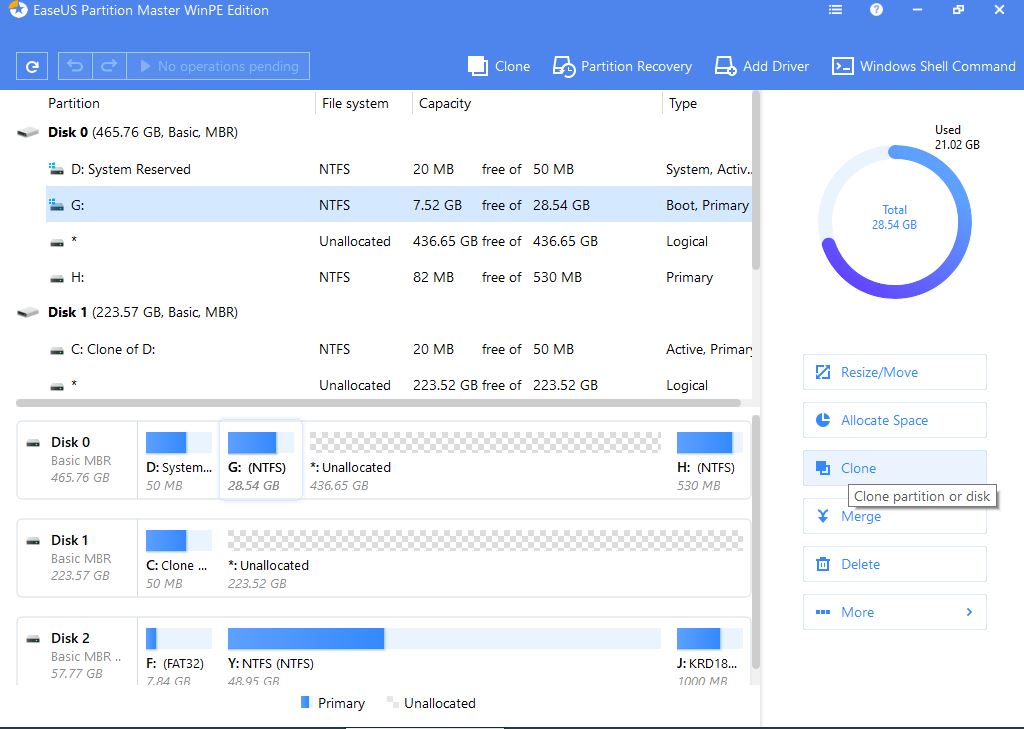Open the list menu icon in title bar

[x=836, y=10]
